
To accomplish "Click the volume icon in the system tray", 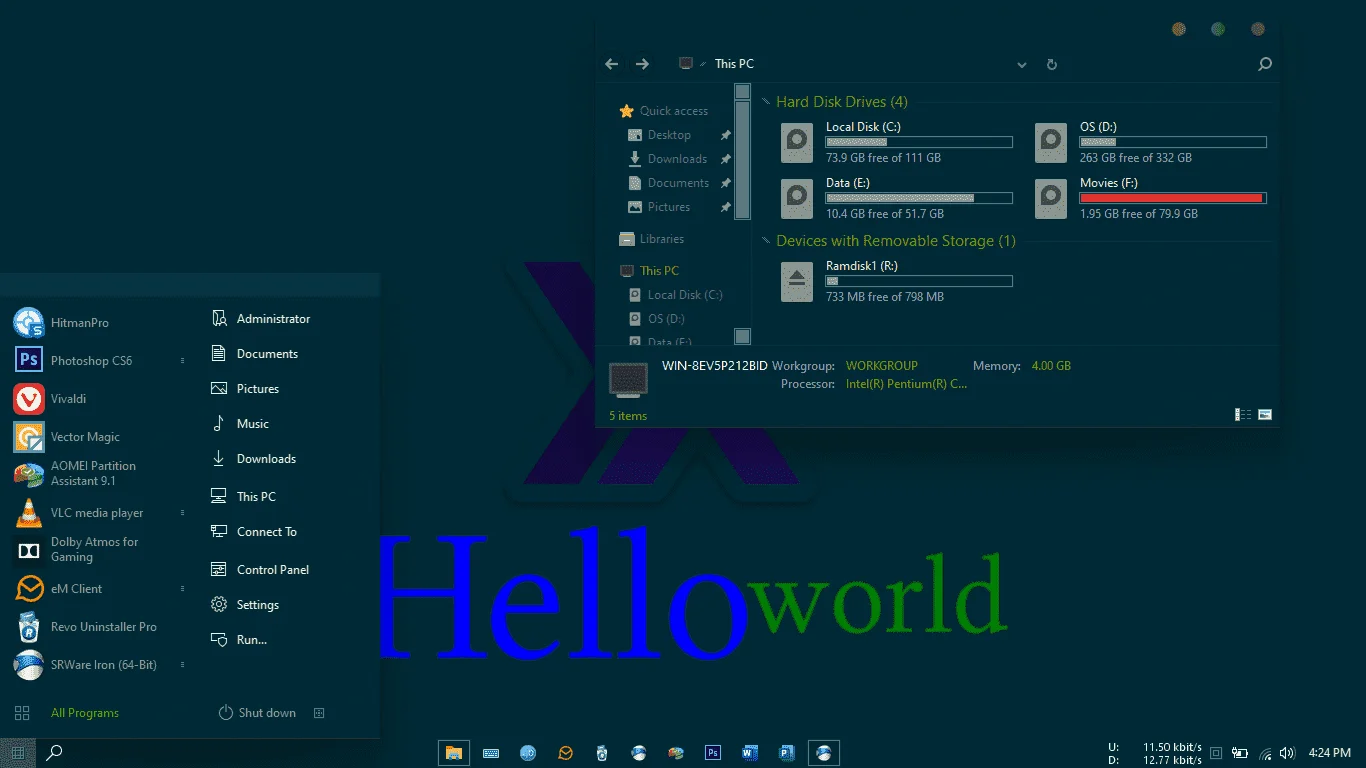I will click(1288, 753).
